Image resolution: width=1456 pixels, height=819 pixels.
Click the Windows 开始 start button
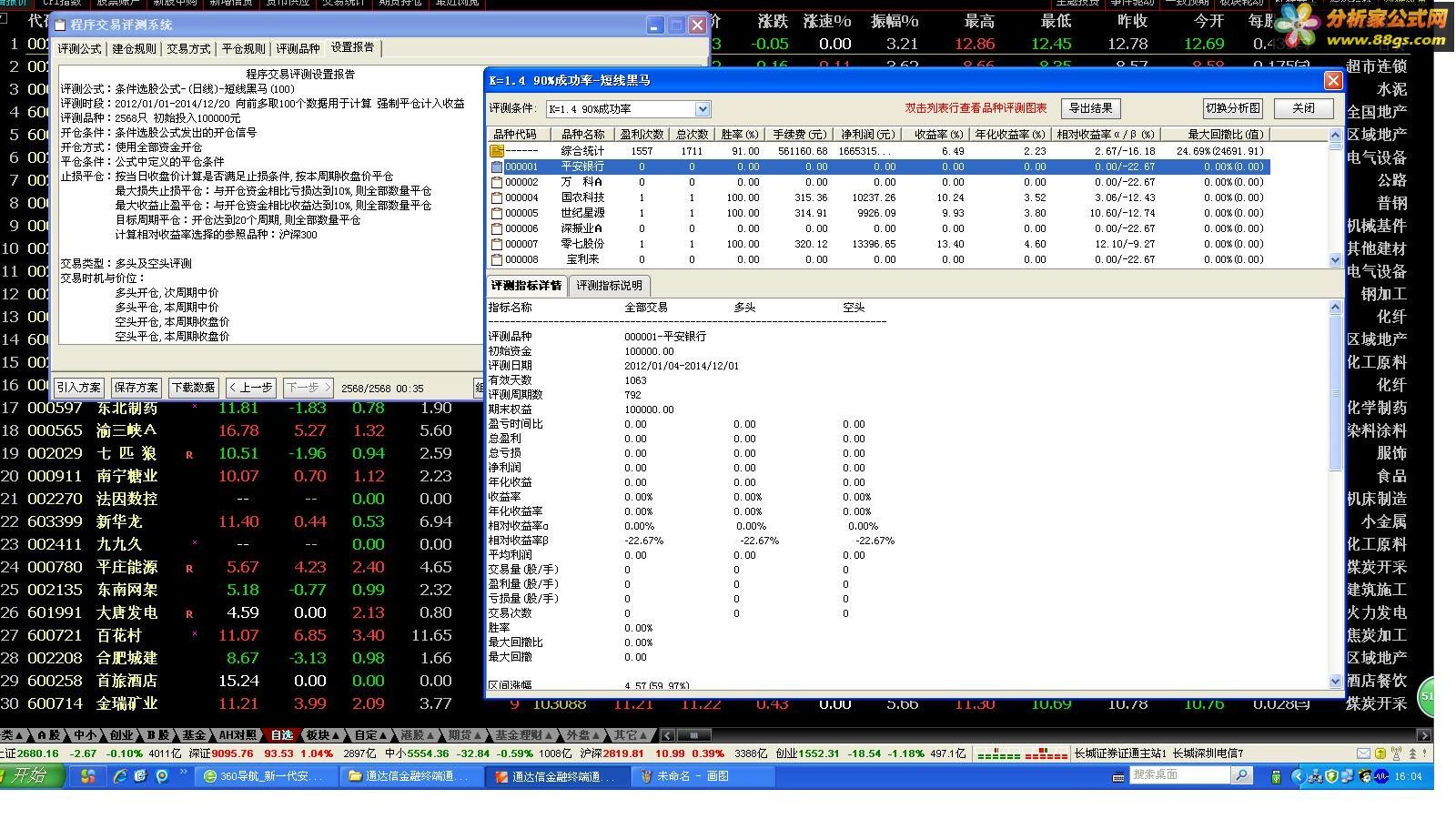[x=33, y=775]
